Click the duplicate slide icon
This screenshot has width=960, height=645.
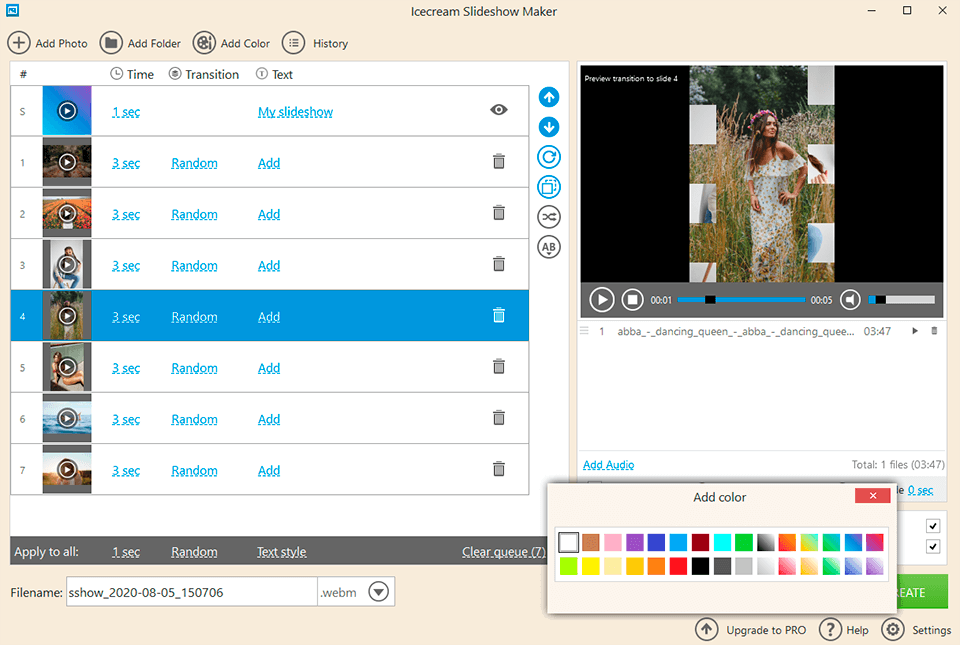[549, 187]
